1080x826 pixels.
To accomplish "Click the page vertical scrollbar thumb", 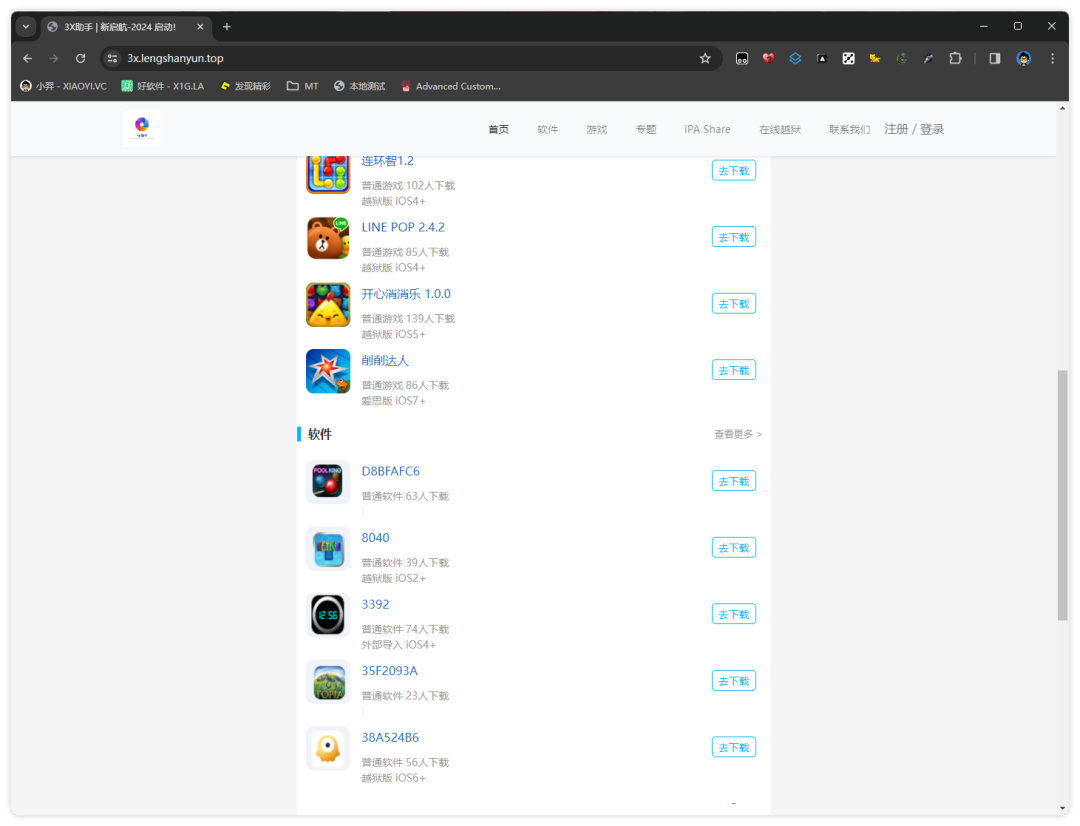I will coord(1063,495).
